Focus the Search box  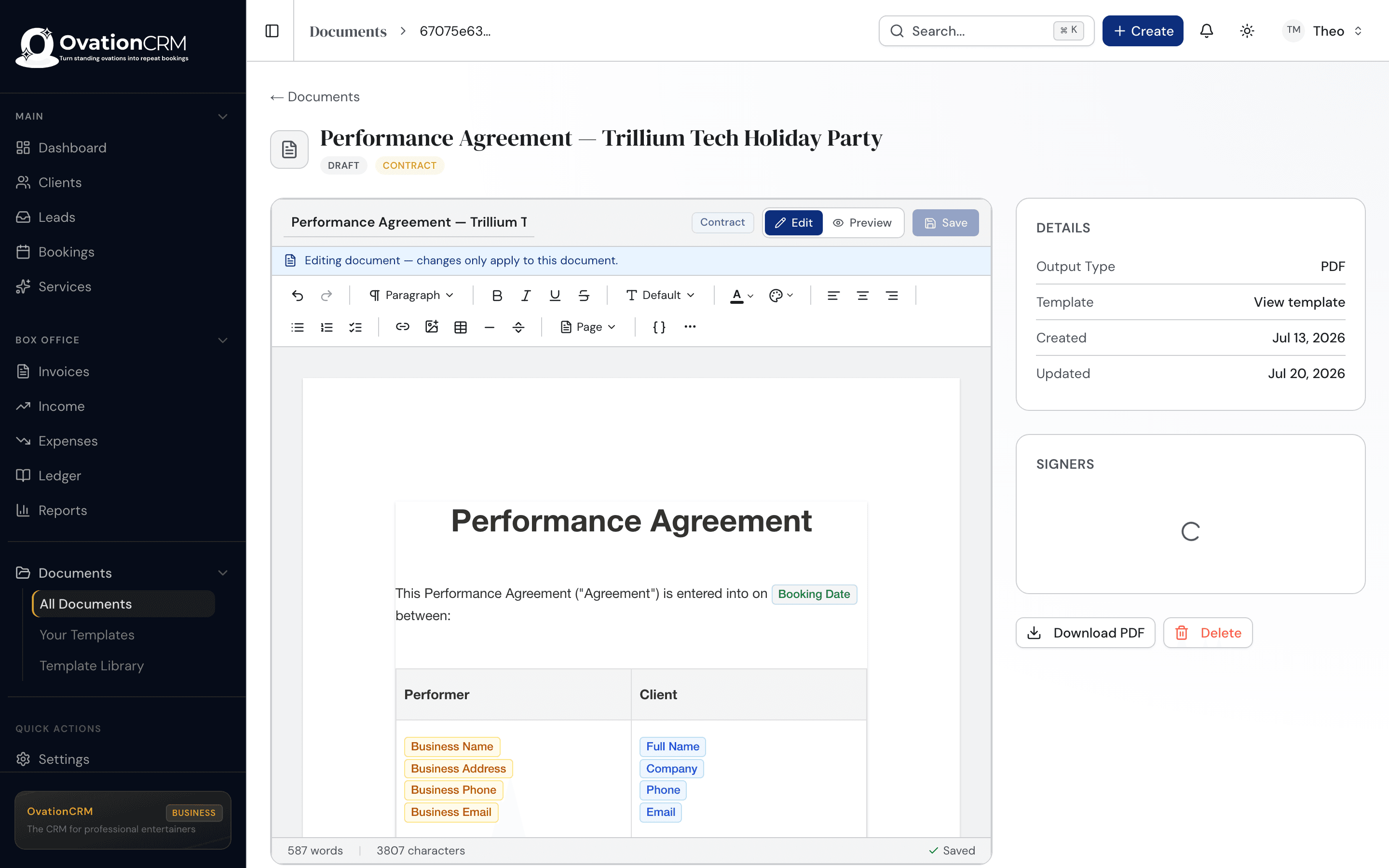click(986, 31)
